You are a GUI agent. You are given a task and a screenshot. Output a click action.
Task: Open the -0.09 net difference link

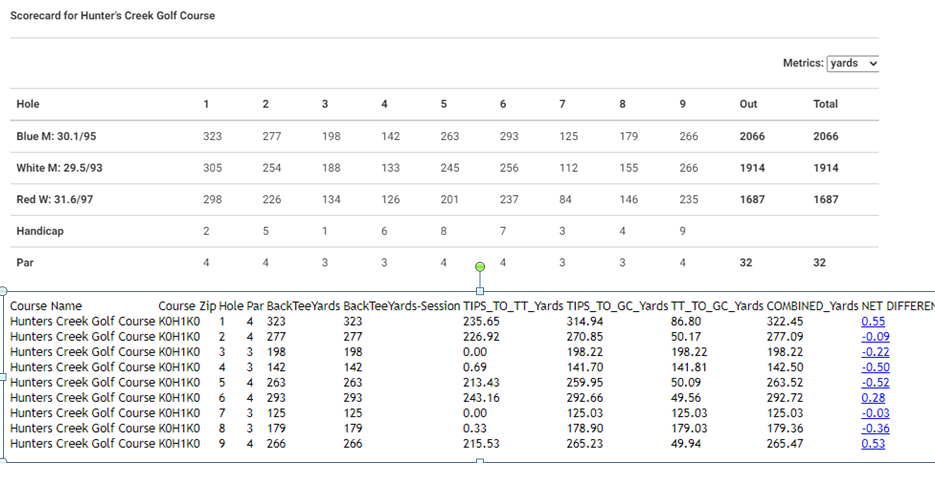tap(875, 337)
